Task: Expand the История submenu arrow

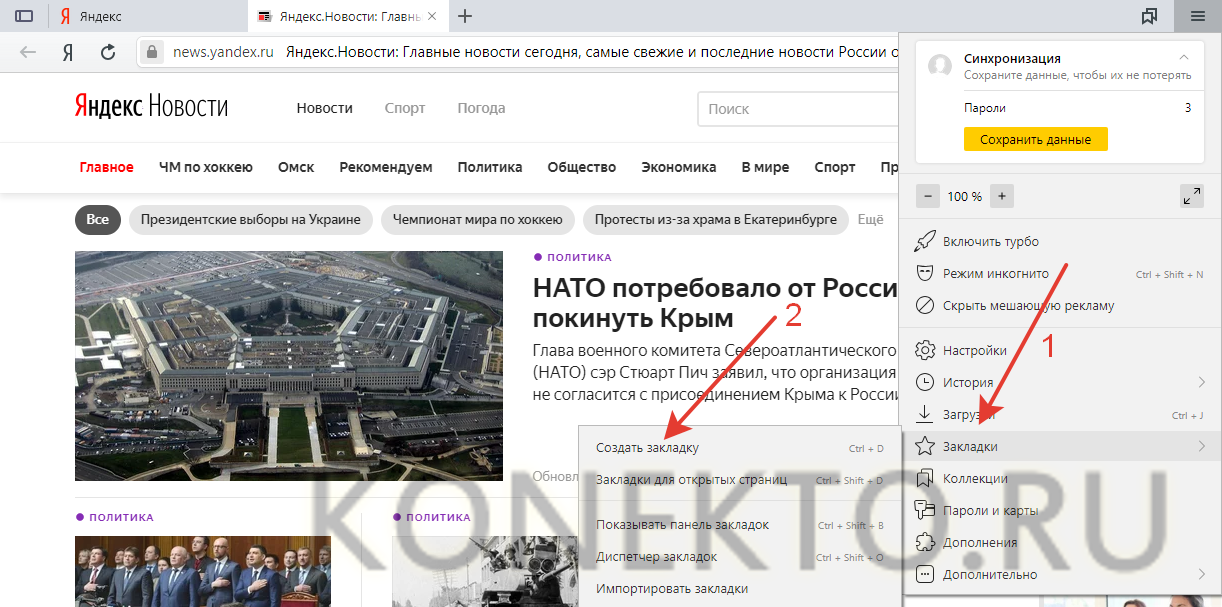Action: [1201, 382]
